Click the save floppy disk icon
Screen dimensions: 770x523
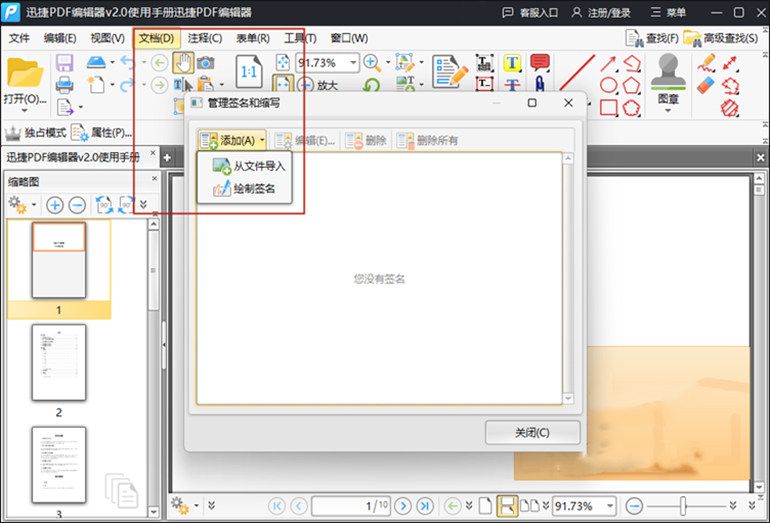(64, 63)
